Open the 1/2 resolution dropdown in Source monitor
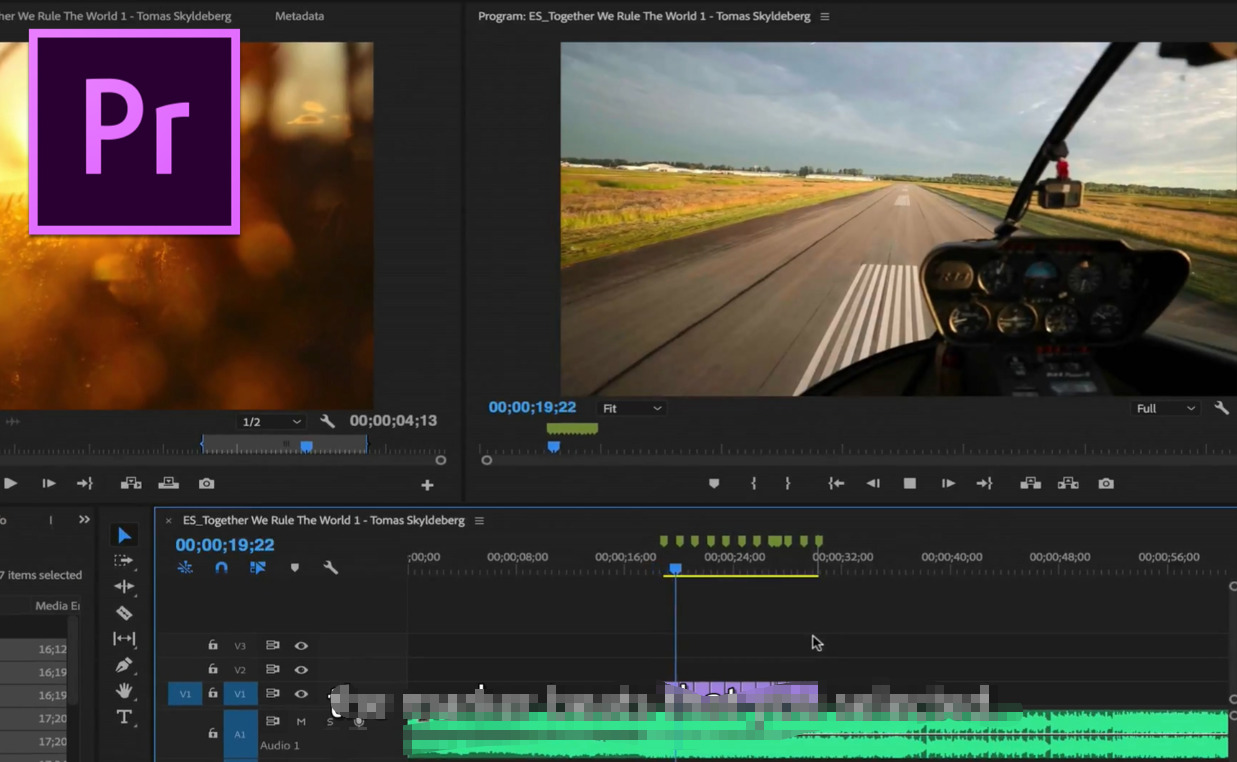 (271, 422)
